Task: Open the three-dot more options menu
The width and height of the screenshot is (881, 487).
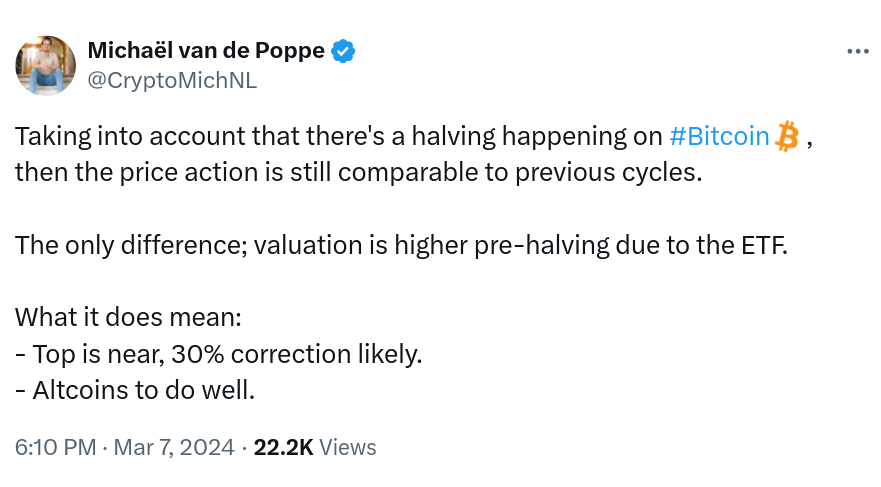Action: pyautogui.click(x=857, y=52)
